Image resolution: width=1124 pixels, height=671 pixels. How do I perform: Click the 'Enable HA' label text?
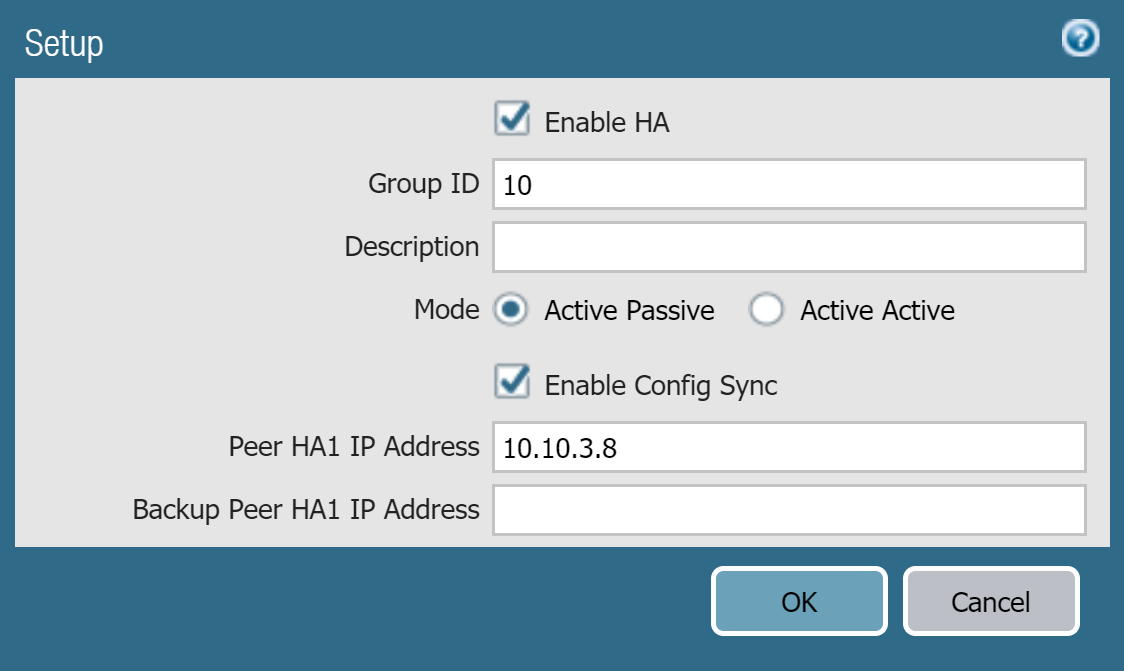pyautogui.click(x=606, y=123)
